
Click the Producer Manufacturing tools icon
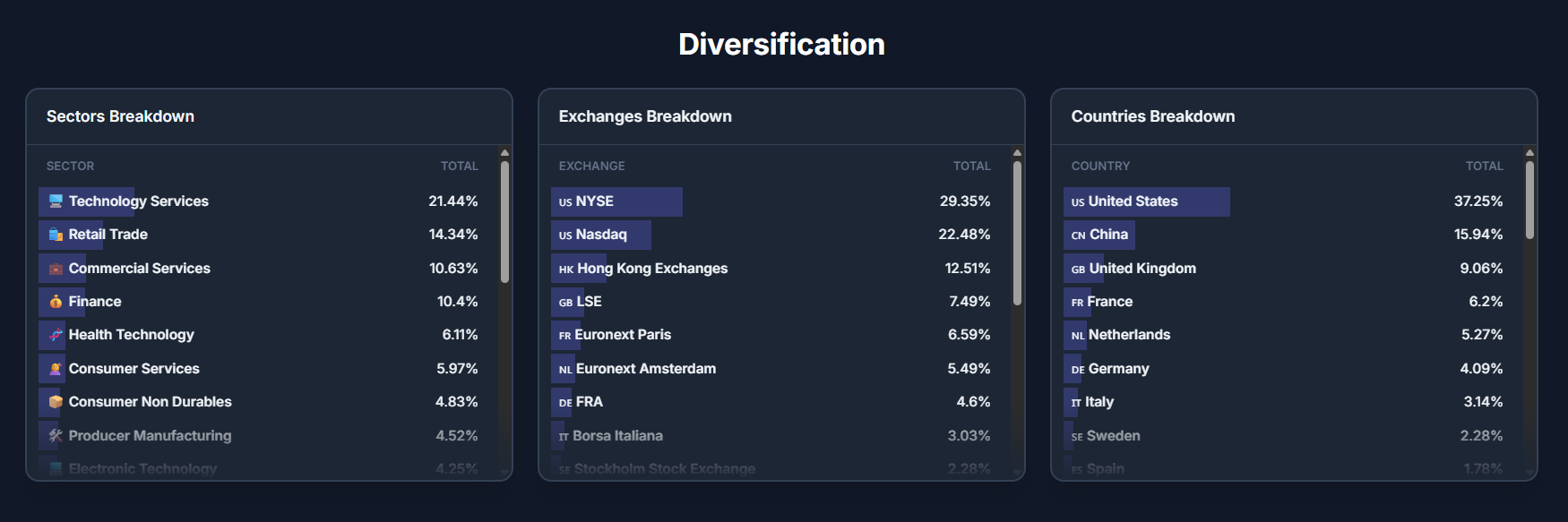point(56,436)
